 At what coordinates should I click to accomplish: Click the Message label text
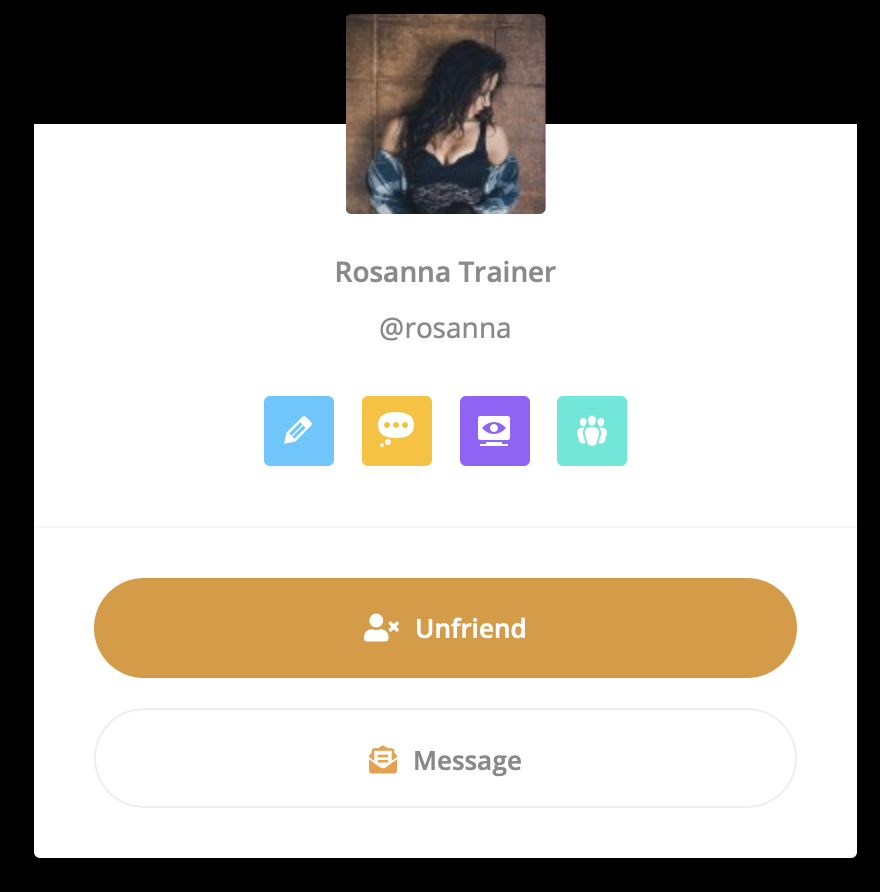467,761
